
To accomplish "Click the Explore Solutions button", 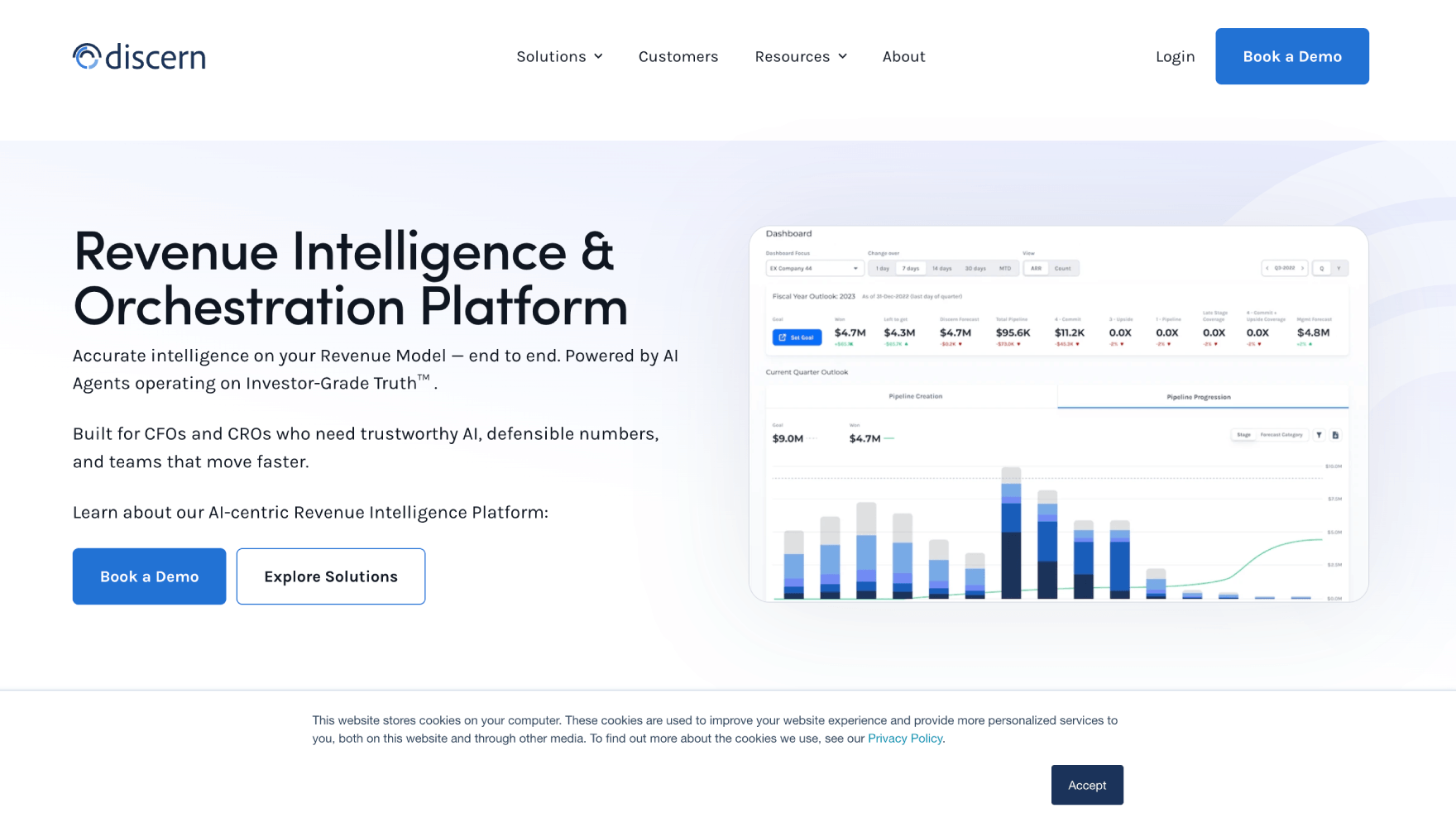I will point(331,576).
